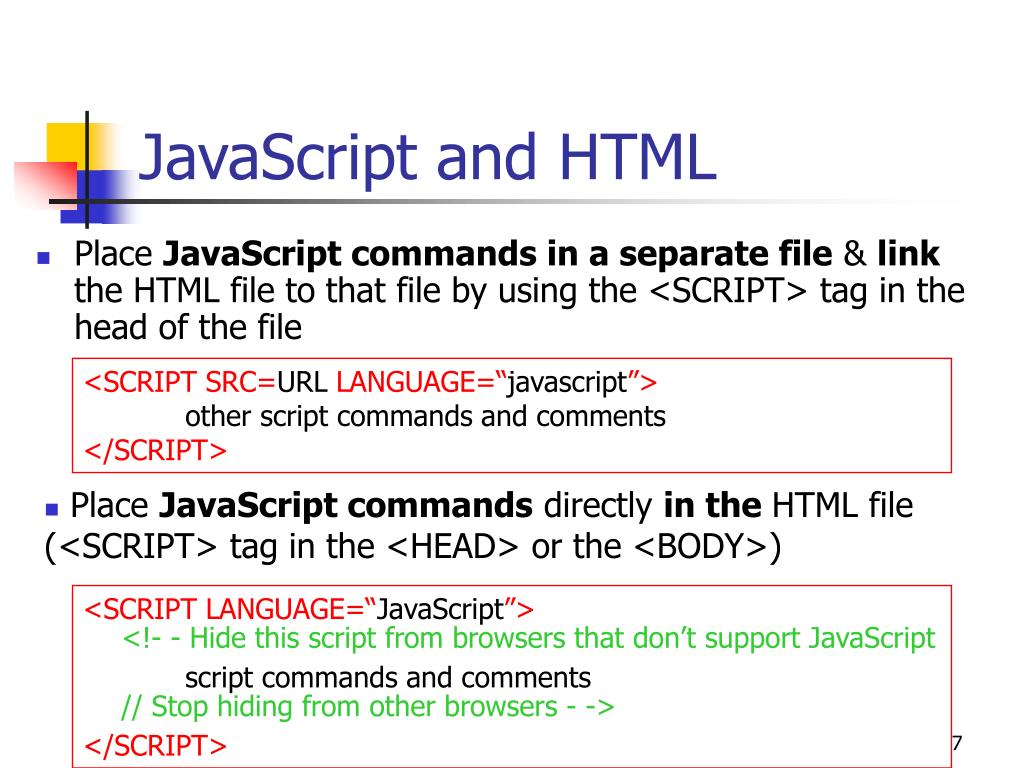The image size is (1024, 768).
Task: Click the green comment 'Hide this script from browsers'
Action: point(379,638)
